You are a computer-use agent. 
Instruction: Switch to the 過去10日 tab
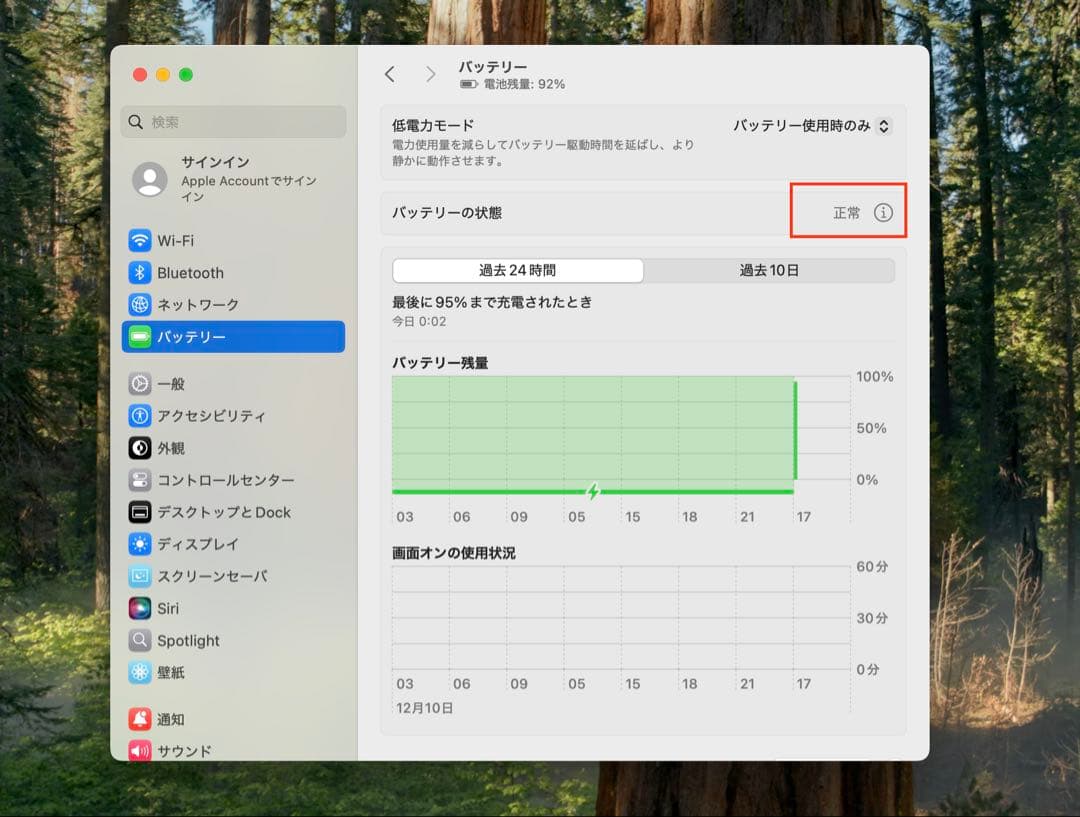[768, 270]
